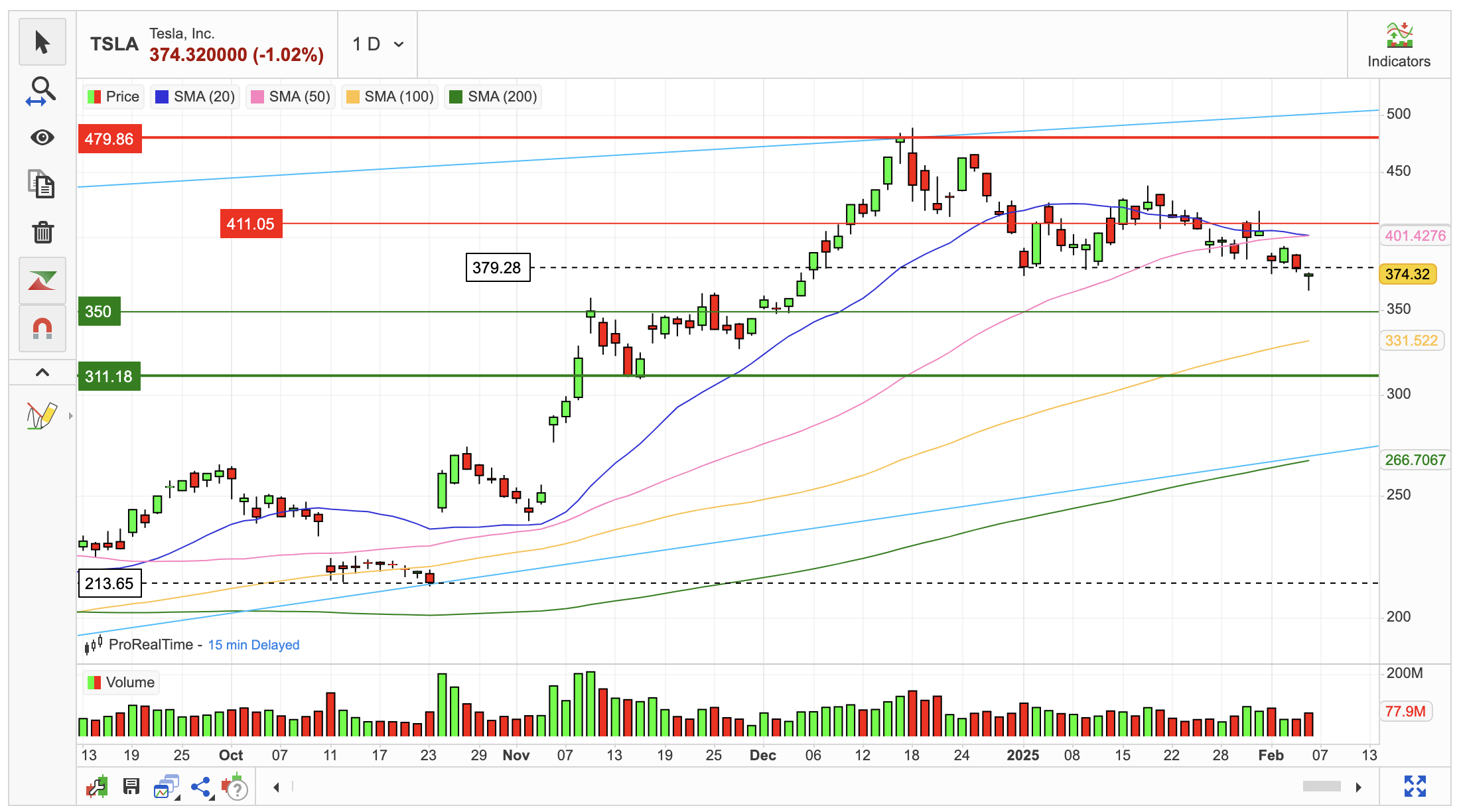The width and height of the screenshot is (1461, 812).
Task: Toggle the SMA (200) legend item
Action: point(493,97)
